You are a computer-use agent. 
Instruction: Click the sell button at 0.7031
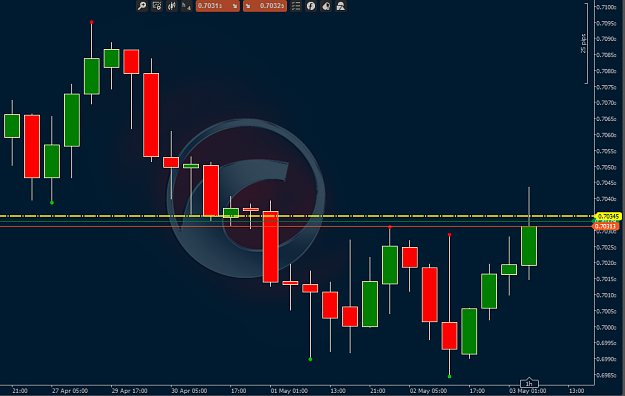(218, 6)
